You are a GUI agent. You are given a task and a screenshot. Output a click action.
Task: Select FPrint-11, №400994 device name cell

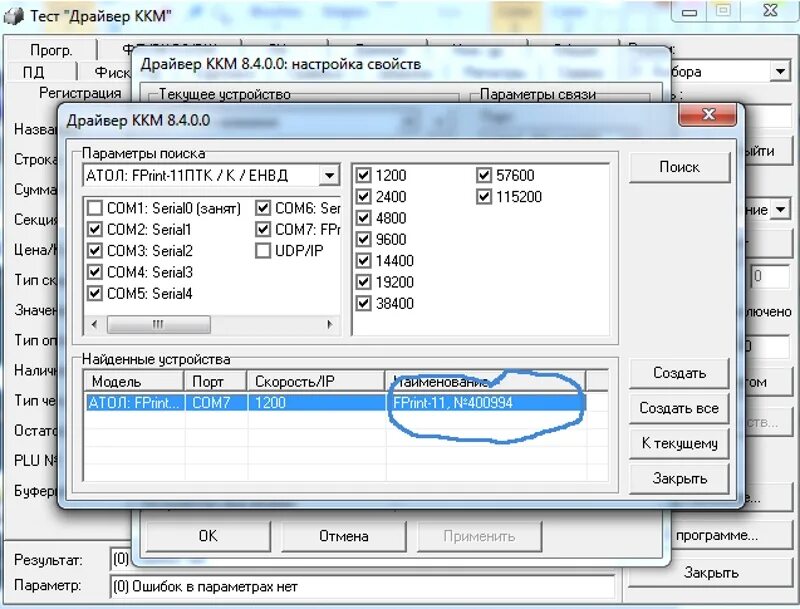tap(485, 403)
